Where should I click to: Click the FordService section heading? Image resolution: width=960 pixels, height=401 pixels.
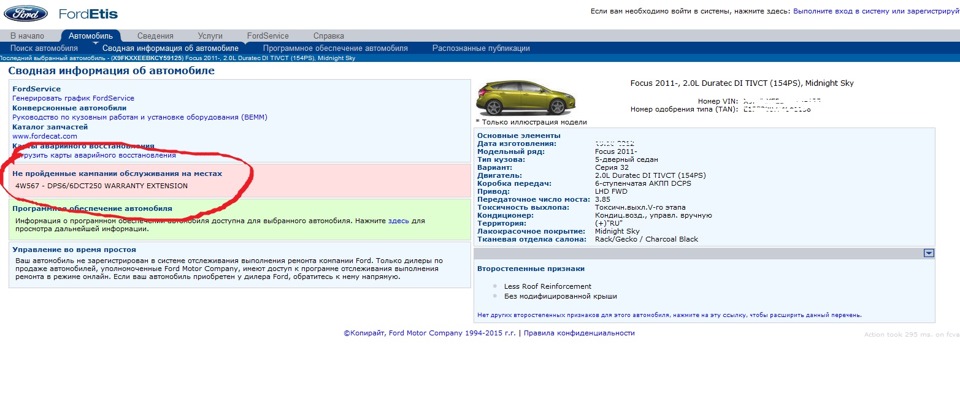point(37,89)
